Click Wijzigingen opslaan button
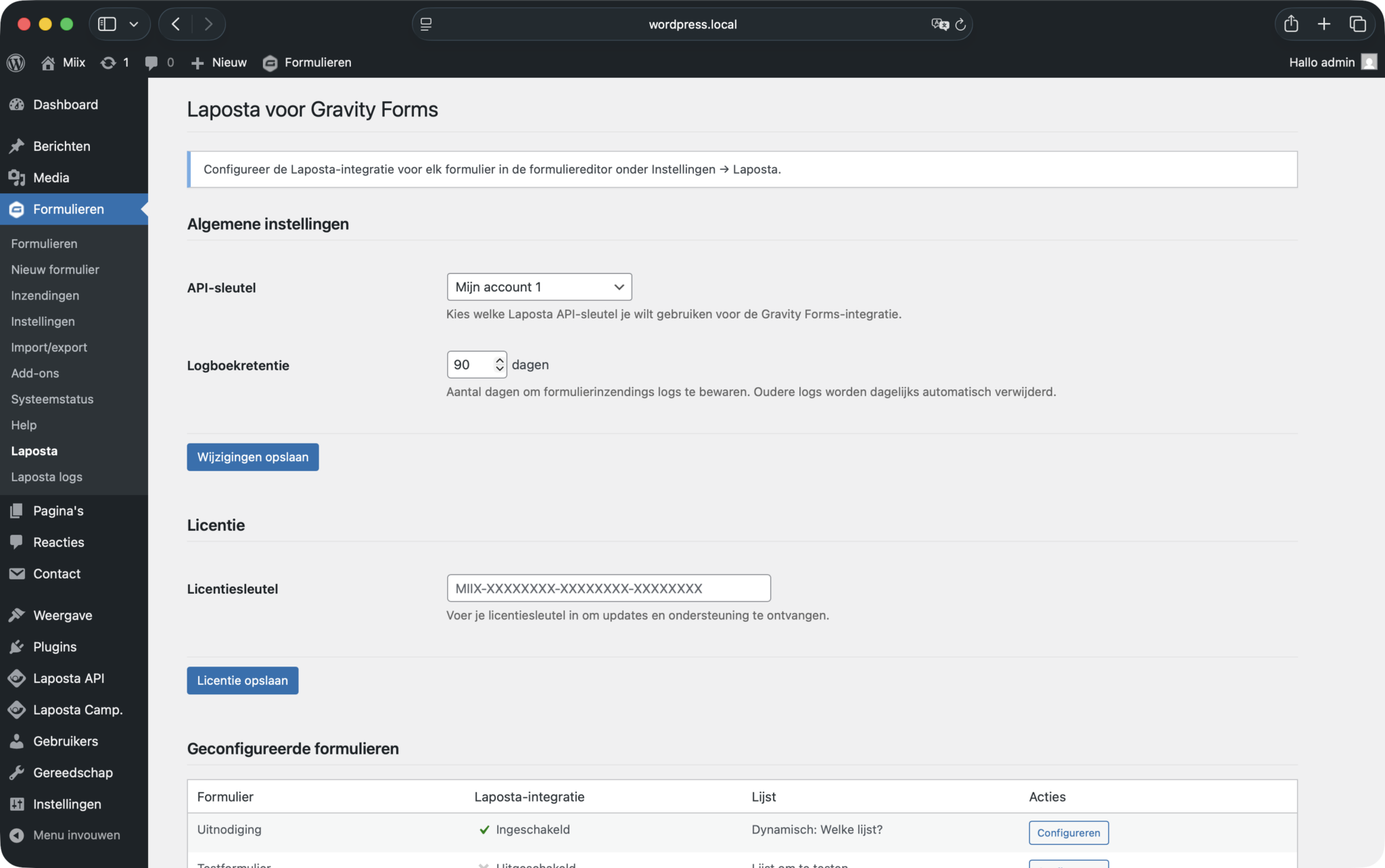 252,457
